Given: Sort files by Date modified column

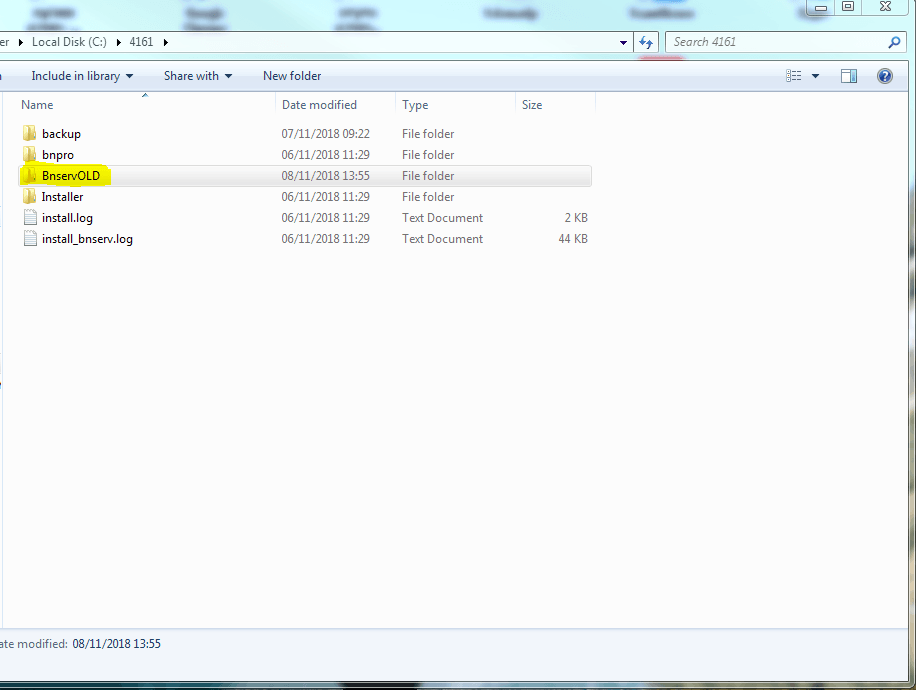Looking at the screenshot, I should click(320, 105).
